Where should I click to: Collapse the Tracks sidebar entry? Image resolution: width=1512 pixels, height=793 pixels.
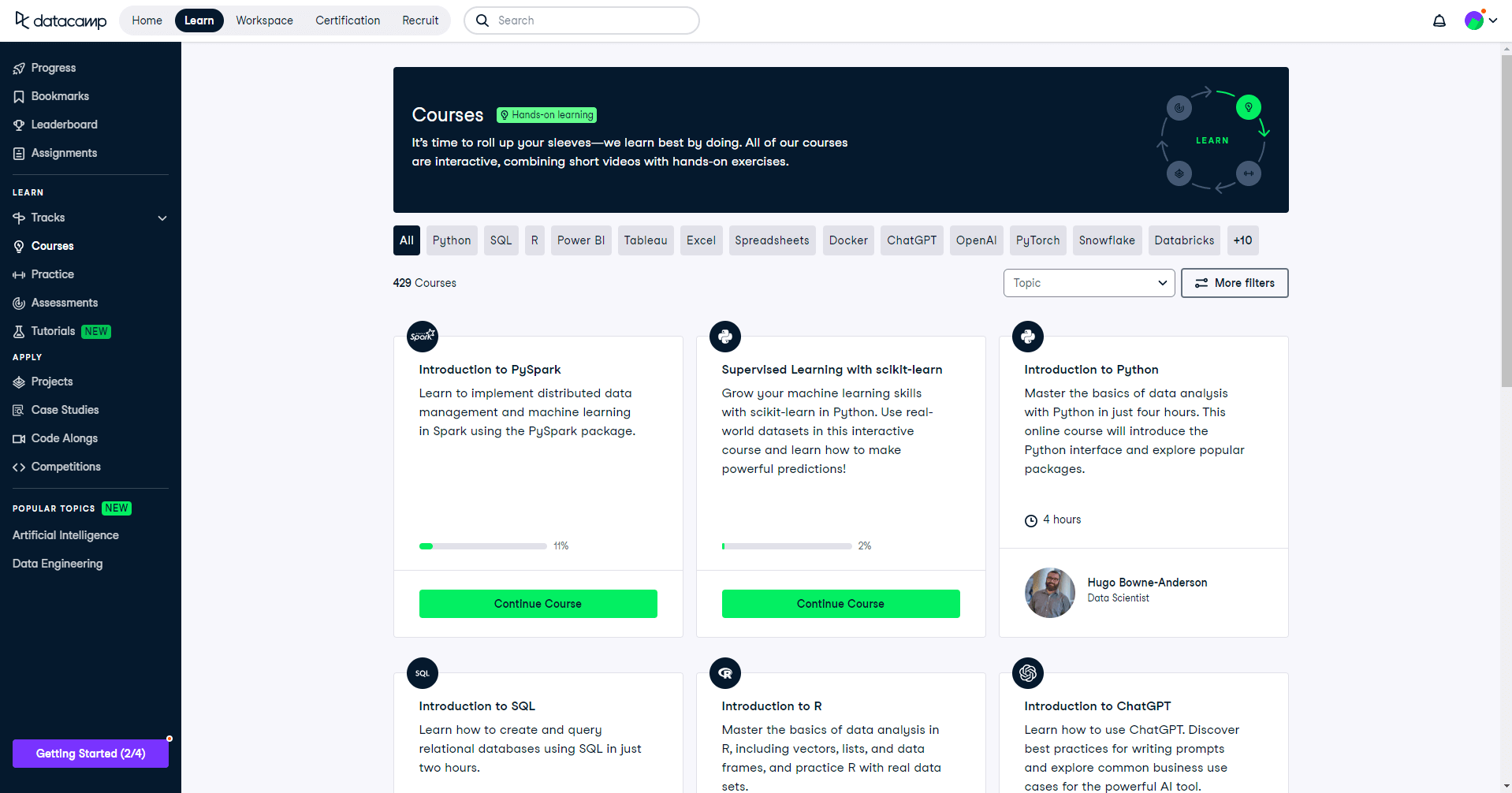(x=162, y=218)
